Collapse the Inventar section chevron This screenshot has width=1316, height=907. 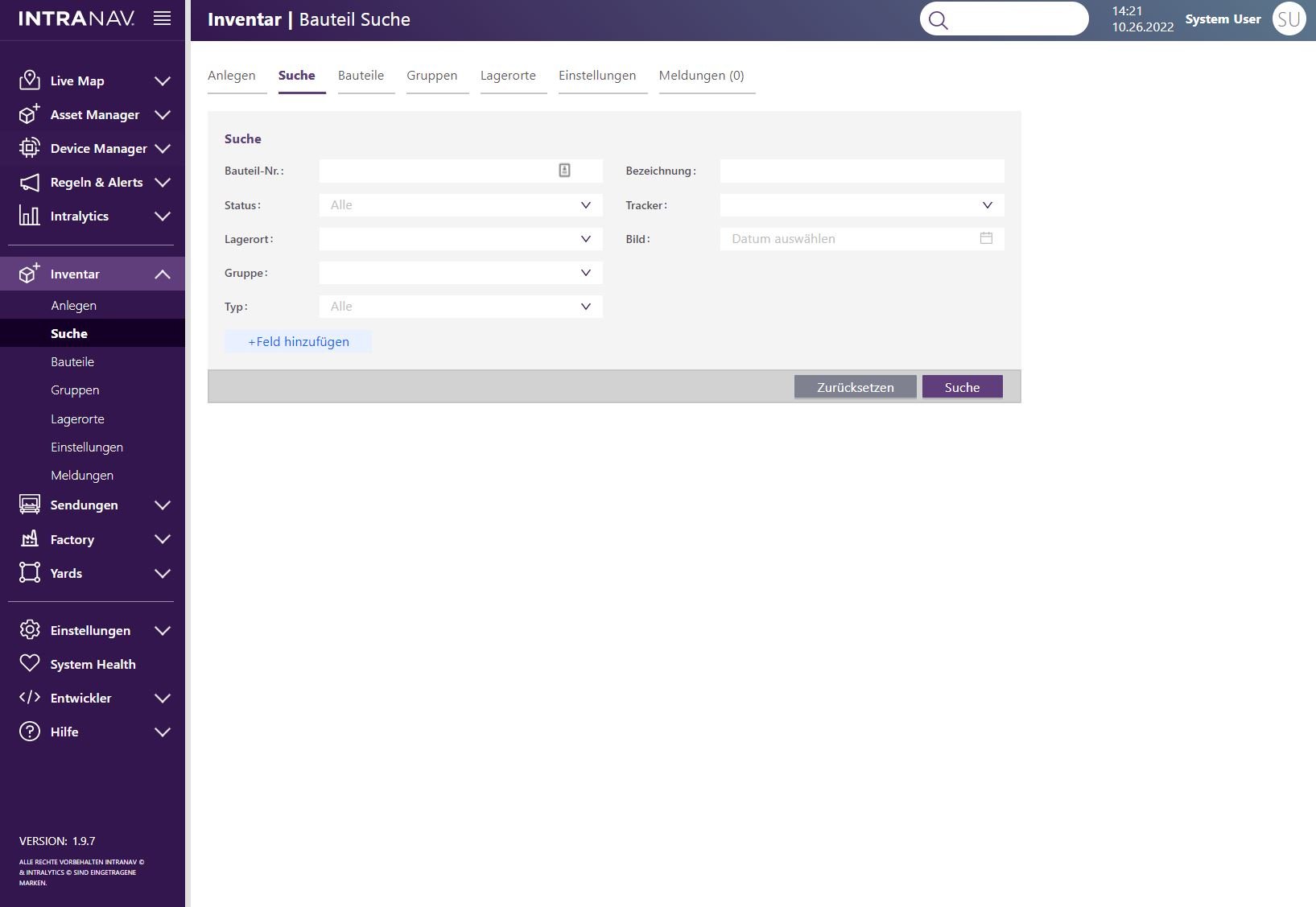click(x=163, y=274)
